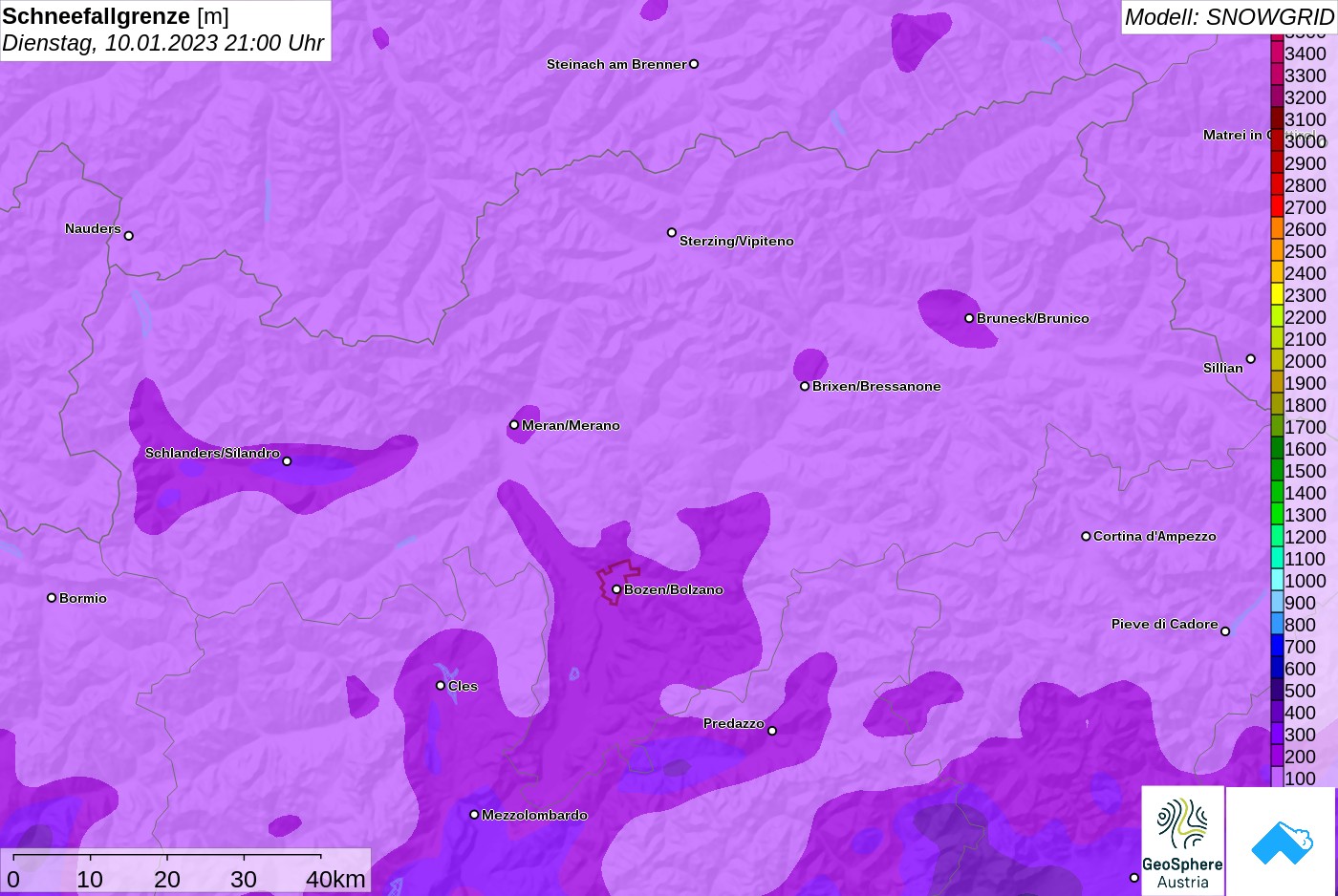Image resolution: width=1338 pixels, height=896 pixels.
Task: Click the GeoSphere Austria logo
Action: pyautogui.click(x=1183, y=841)
